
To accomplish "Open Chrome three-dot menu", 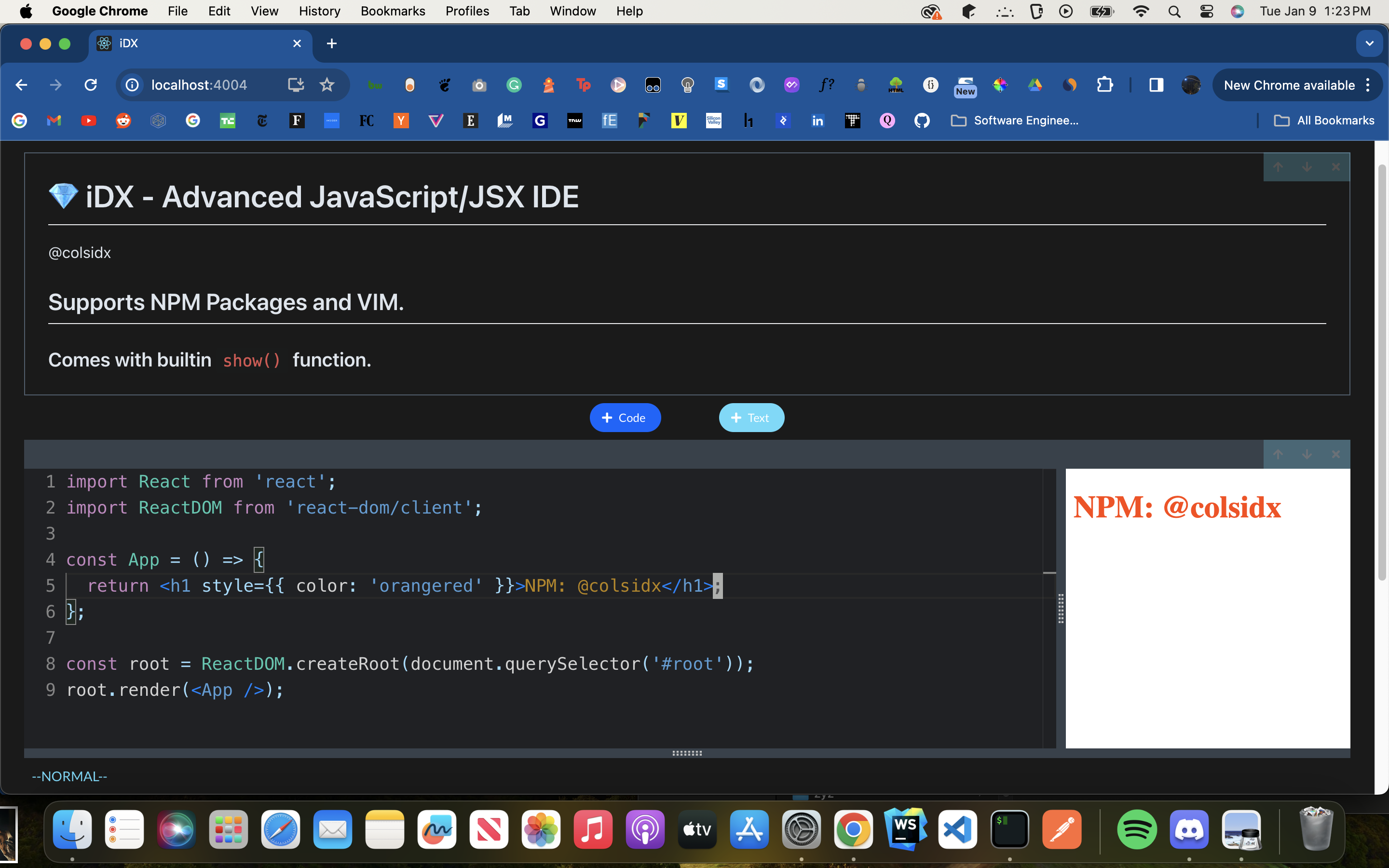I will (1368, 85).
